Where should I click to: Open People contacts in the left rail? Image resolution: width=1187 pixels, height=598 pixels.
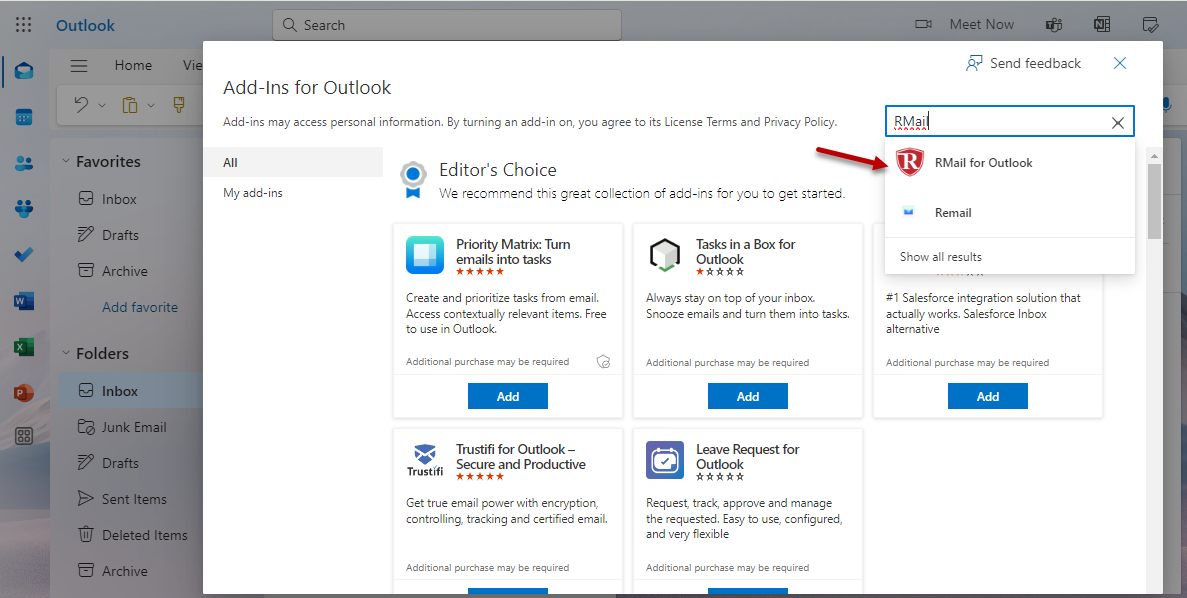pyautogui.click(x=24, y=163)
